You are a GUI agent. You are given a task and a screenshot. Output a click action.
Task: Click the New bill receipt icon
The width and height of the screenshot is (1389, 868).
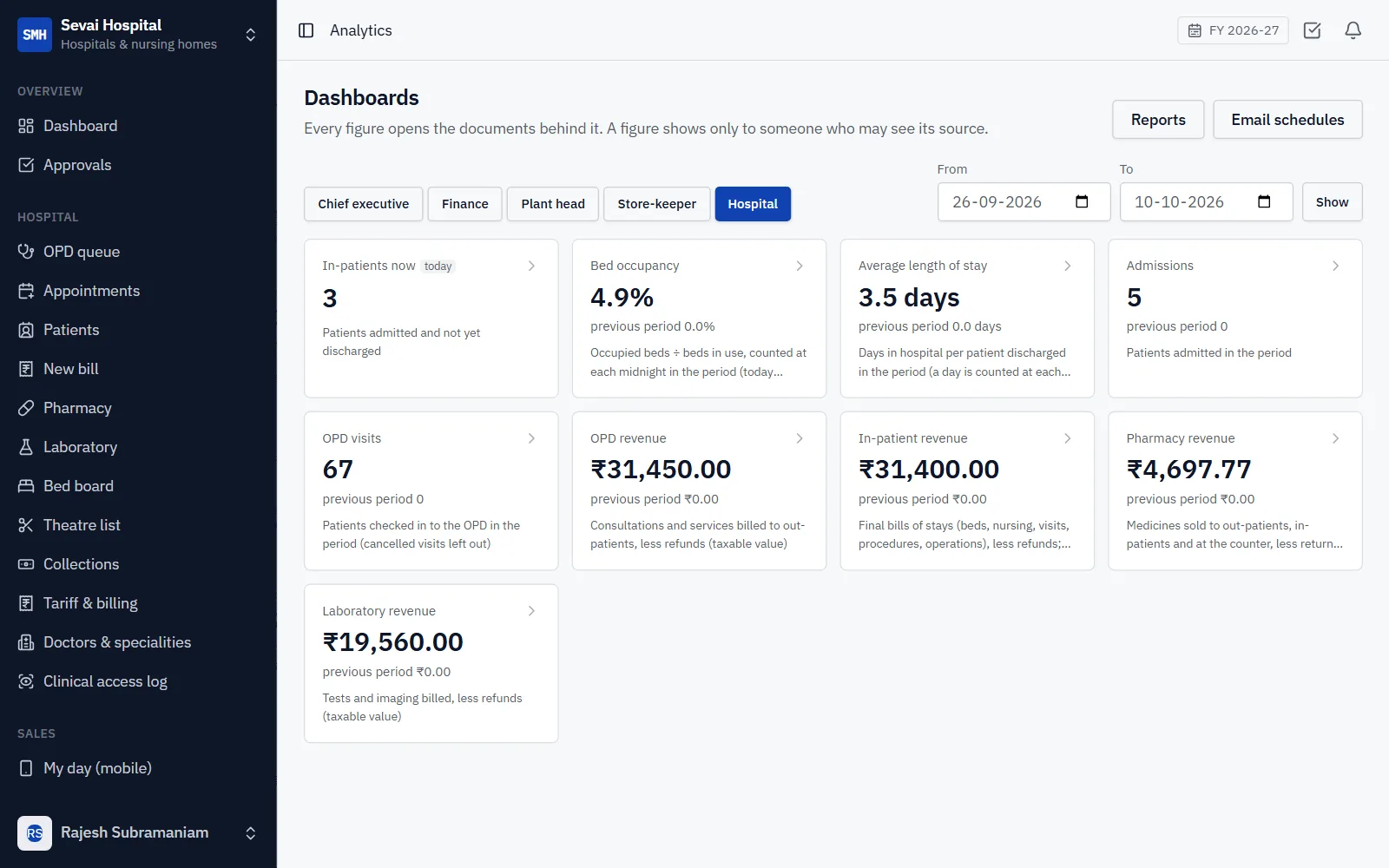(x=26, y=369)
